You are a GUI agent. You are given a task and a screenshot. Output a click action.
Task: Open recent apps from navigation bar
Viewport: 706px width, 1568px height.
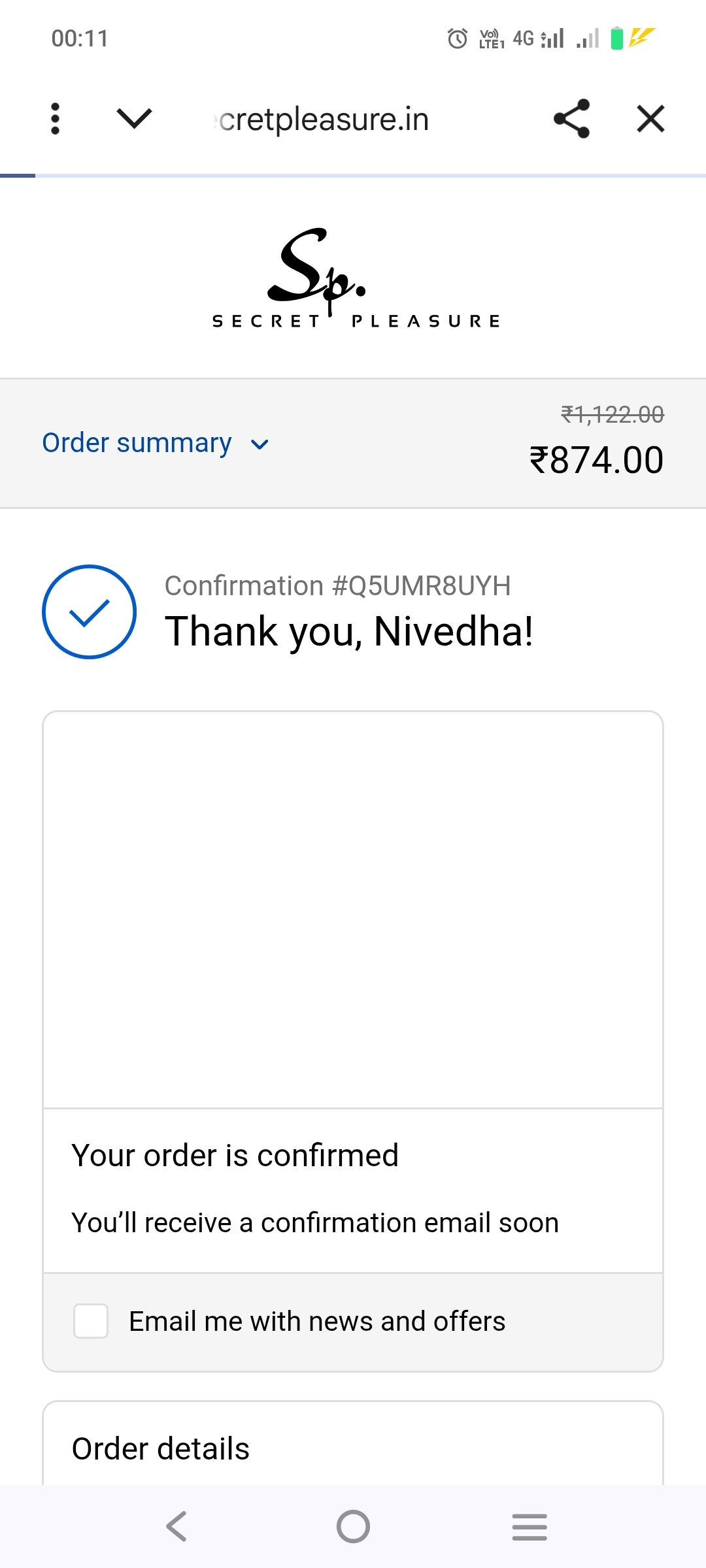[x=529, y=1527]
